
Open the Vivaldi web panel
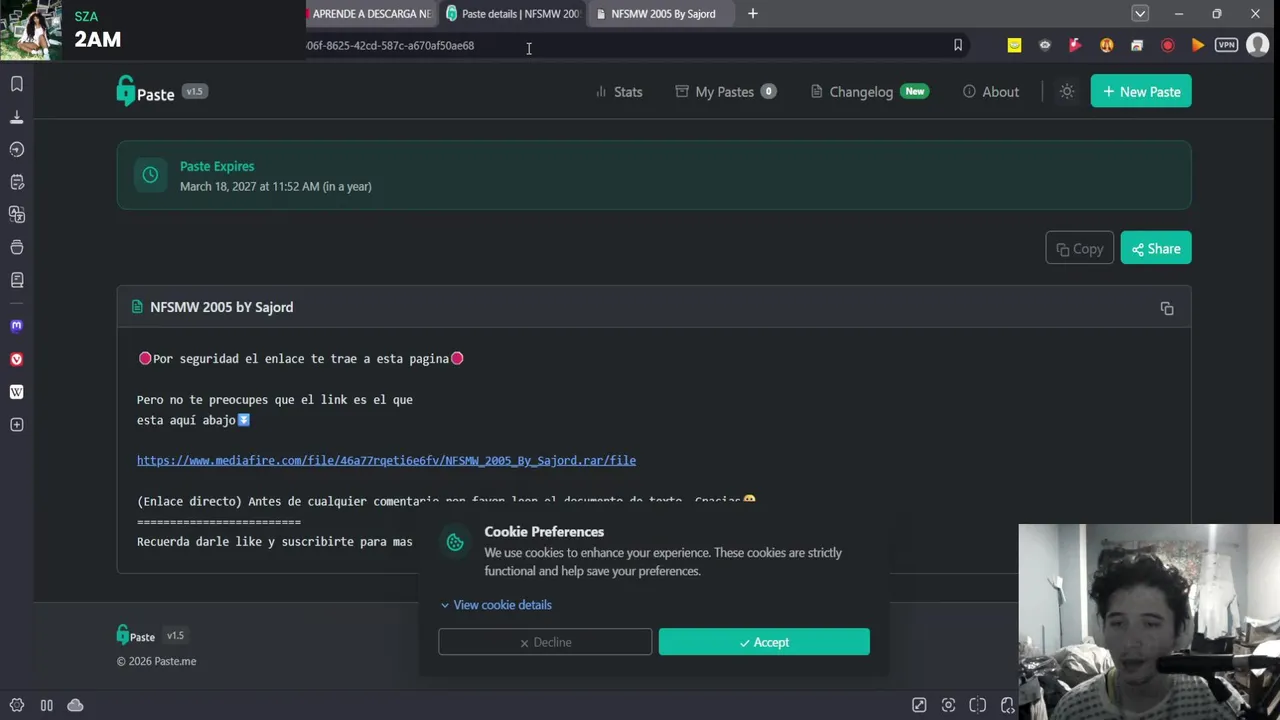[x=16, y=359]
